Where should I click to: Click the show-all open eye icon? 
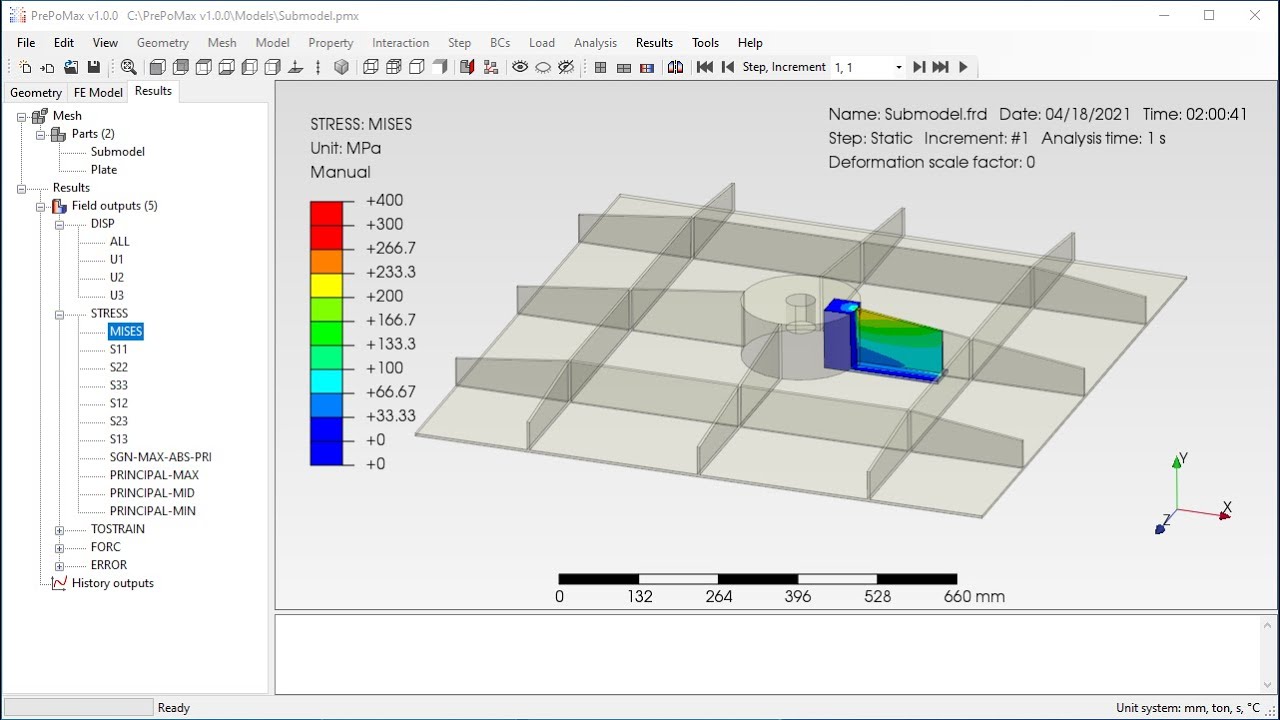[520, 67]
